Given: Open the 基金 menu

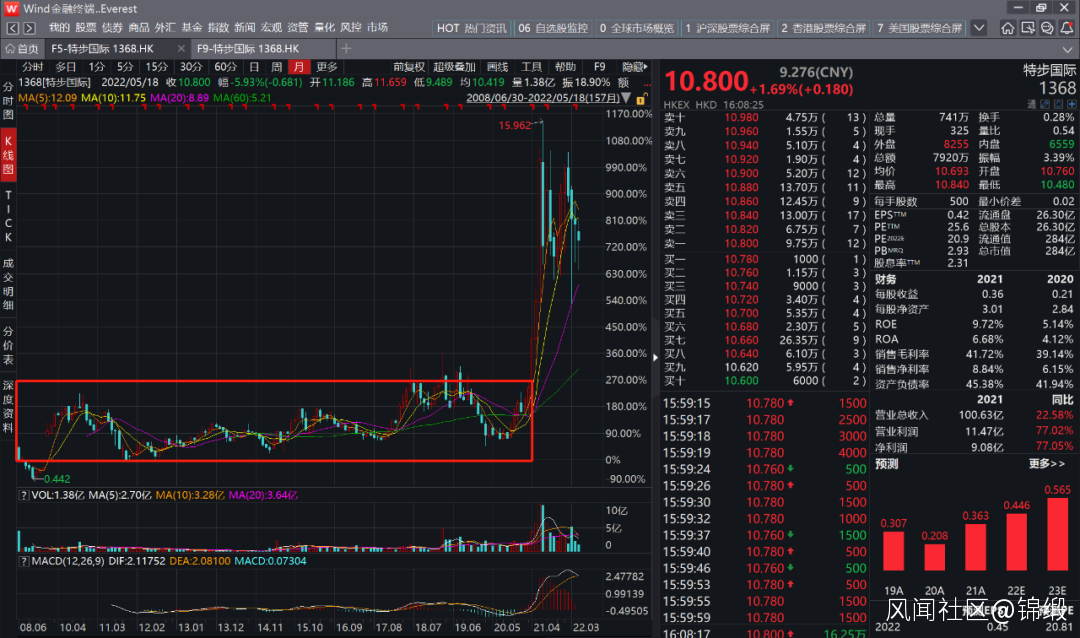Looking at the screenshot, I should coord(192,28).
